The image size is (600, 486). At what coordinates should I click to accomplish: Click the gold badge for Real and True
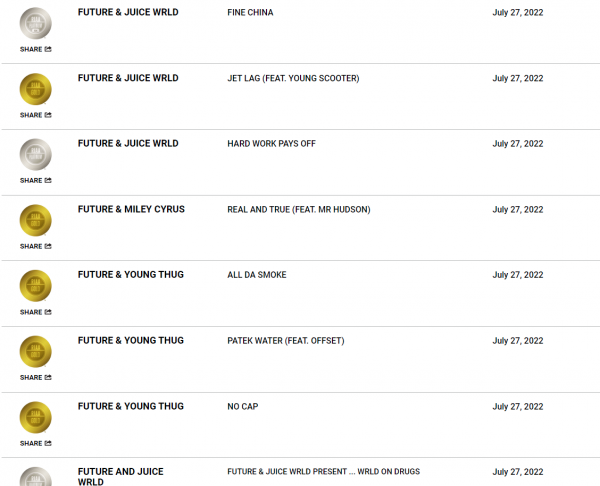click(36, 220)
